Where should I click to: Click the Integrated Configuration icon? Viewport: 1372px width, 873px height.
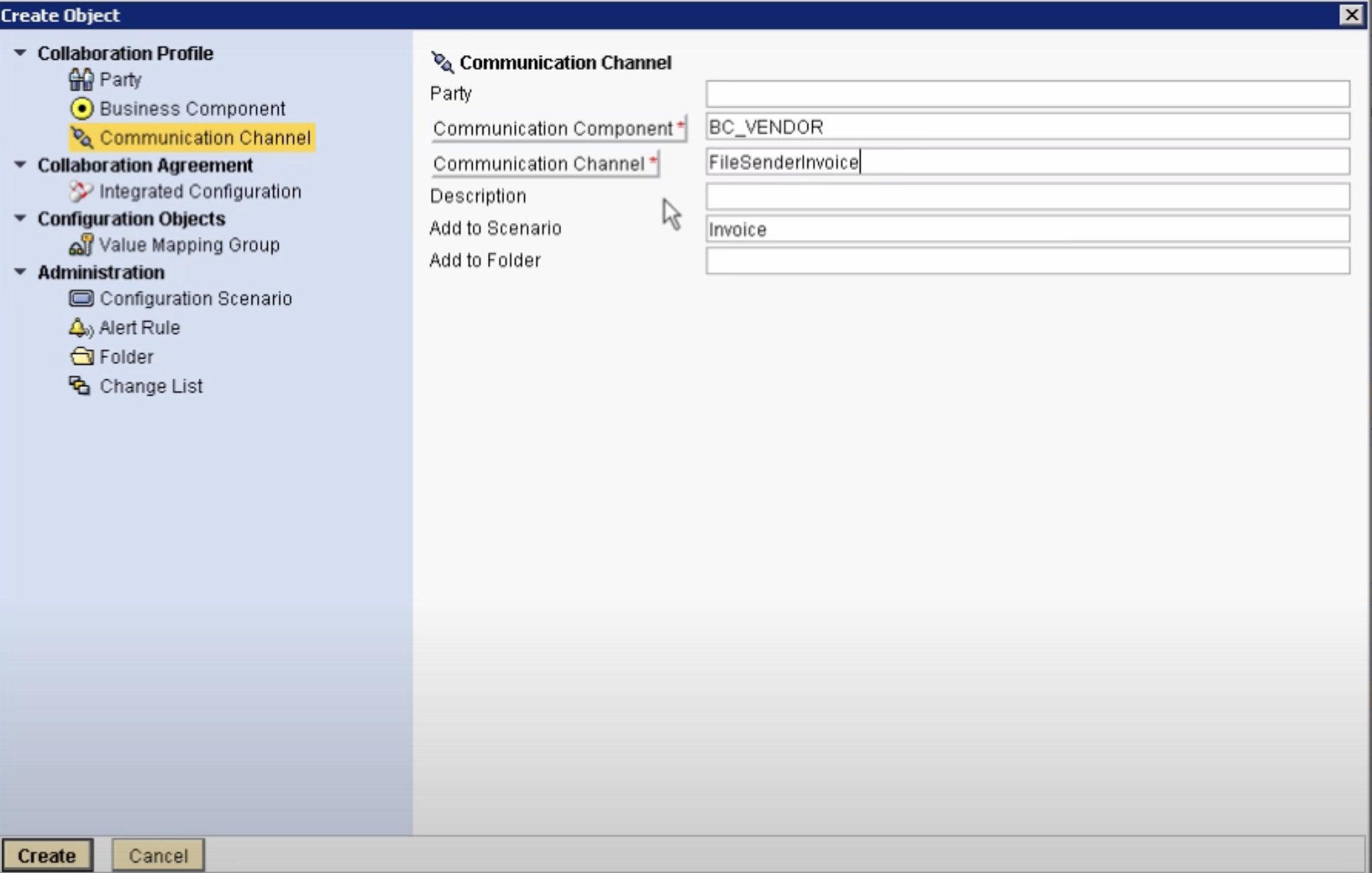pos(81,191)
